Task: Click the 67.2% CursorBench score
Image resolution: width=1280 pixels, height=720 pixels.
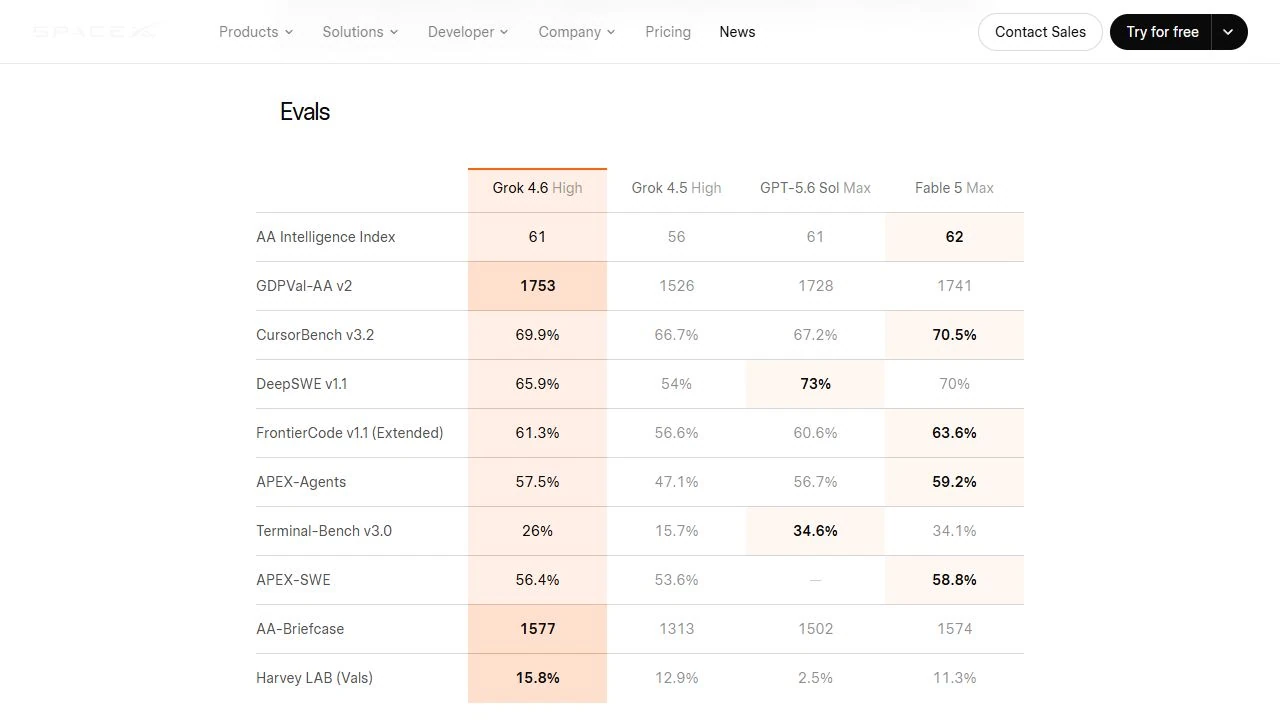Action: tap(815, 335)
